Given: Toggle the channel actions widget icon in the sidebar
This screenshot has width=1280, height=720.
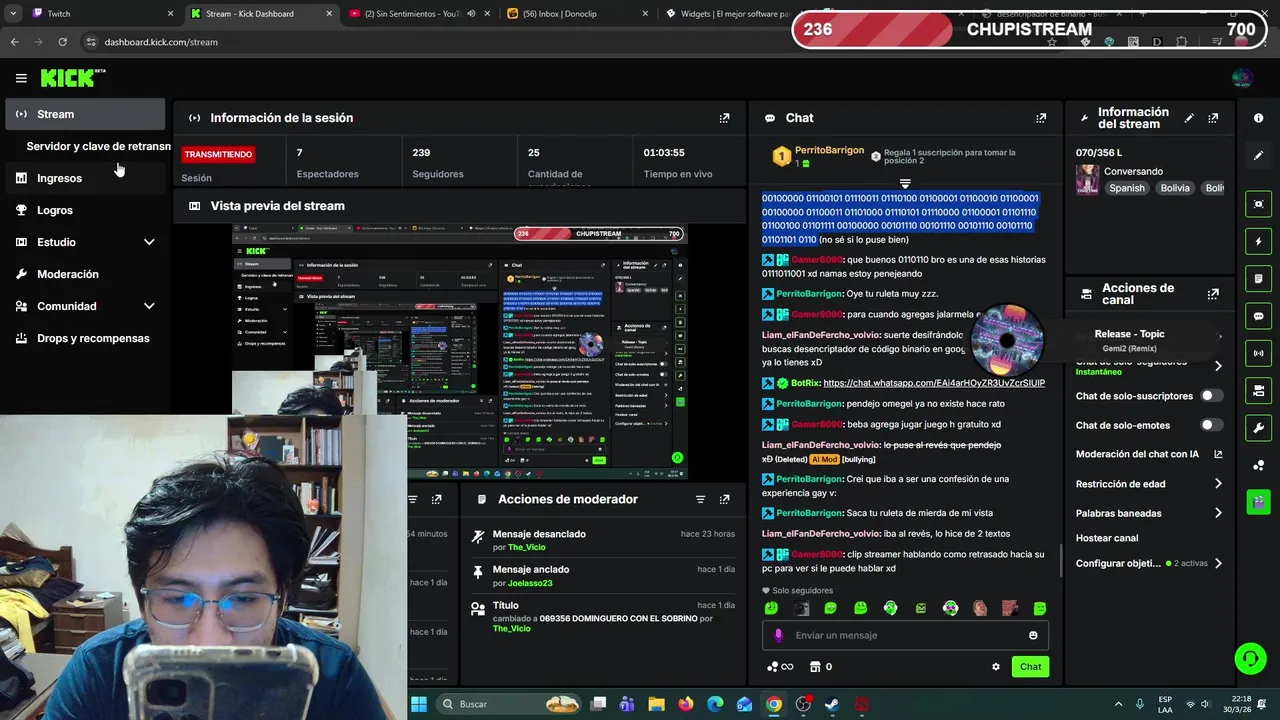Looking at the screenshot, I should (x=1258, y=390).
